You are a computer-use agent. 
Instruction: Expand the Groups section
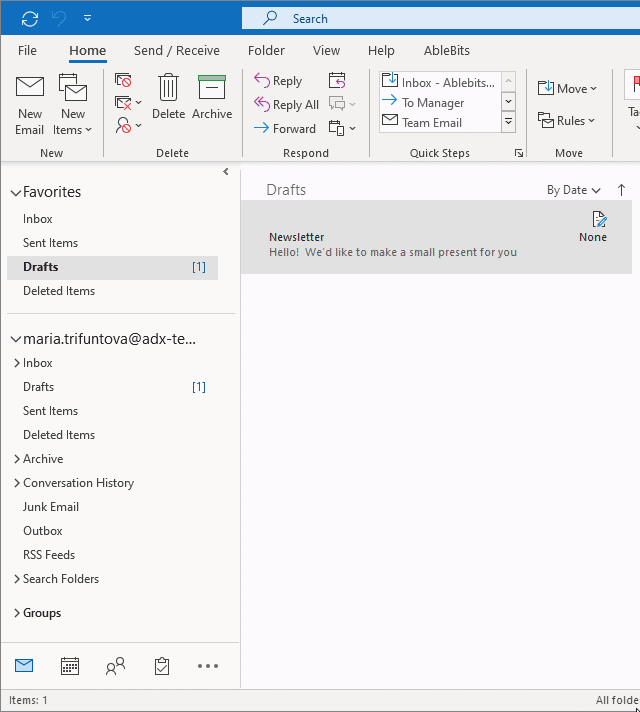pyautogui.click(x=17, y=613)
